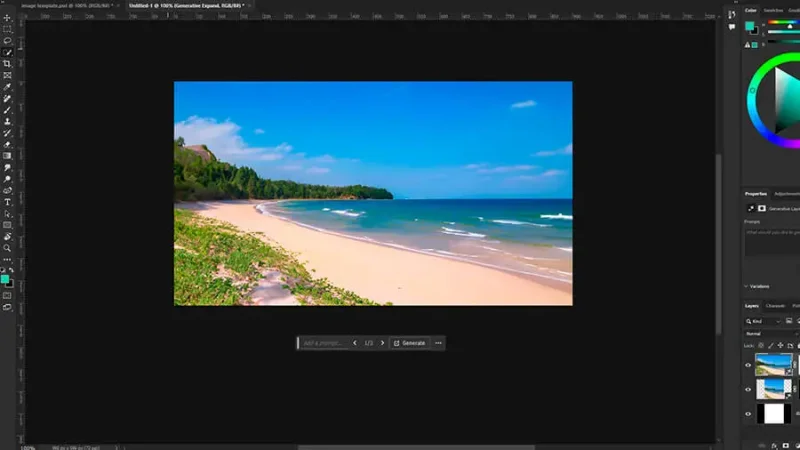Viewport: 800px width, 450px height.
Task: Select the Rectangular Marquee tool
Action: [7, 29]
